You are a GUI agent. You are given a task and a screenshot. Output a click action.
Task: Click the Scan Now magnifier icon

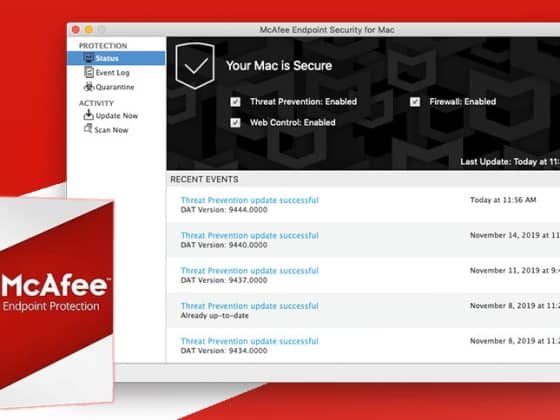pos(88,129)
